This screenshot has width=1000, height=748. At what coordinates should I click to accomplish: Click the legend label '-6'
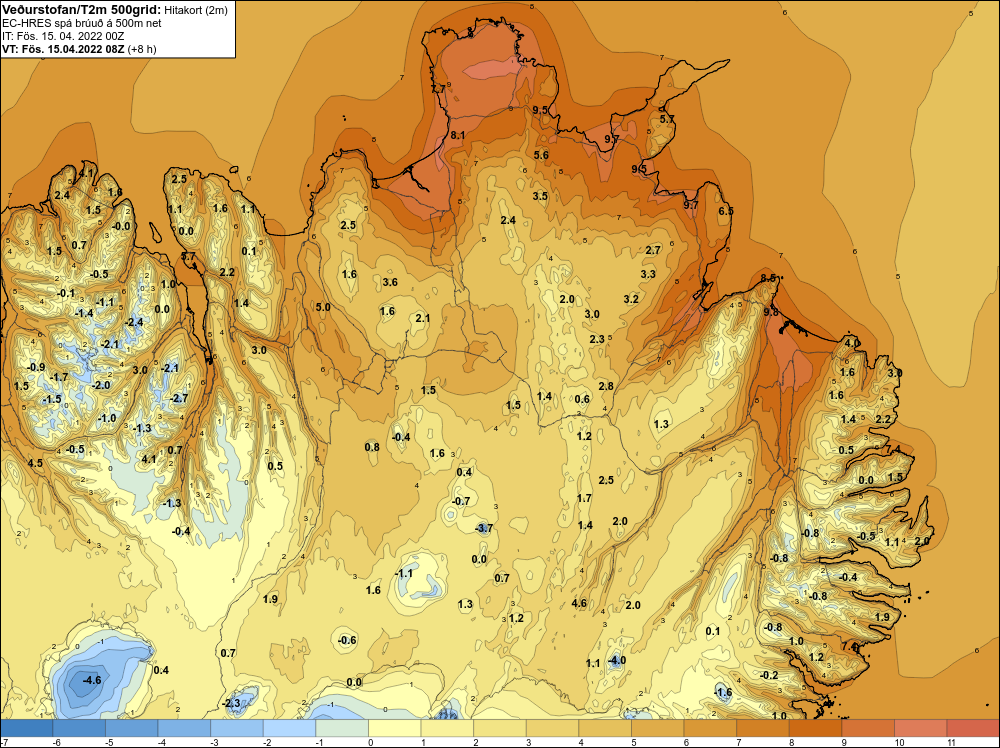click(x=57, y=742)
